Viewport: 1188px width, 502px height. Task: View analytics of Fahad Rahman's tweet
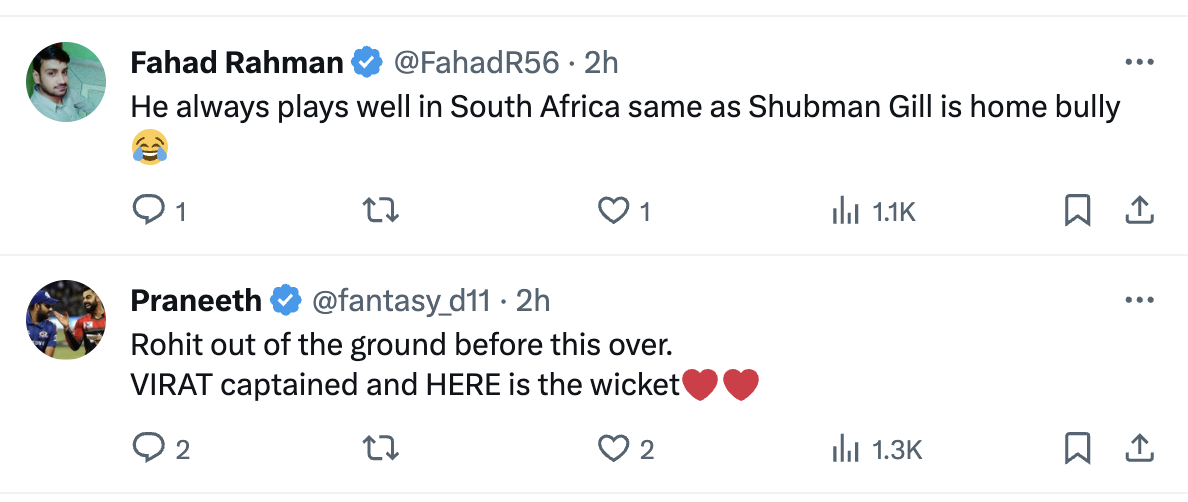point(843,211)
